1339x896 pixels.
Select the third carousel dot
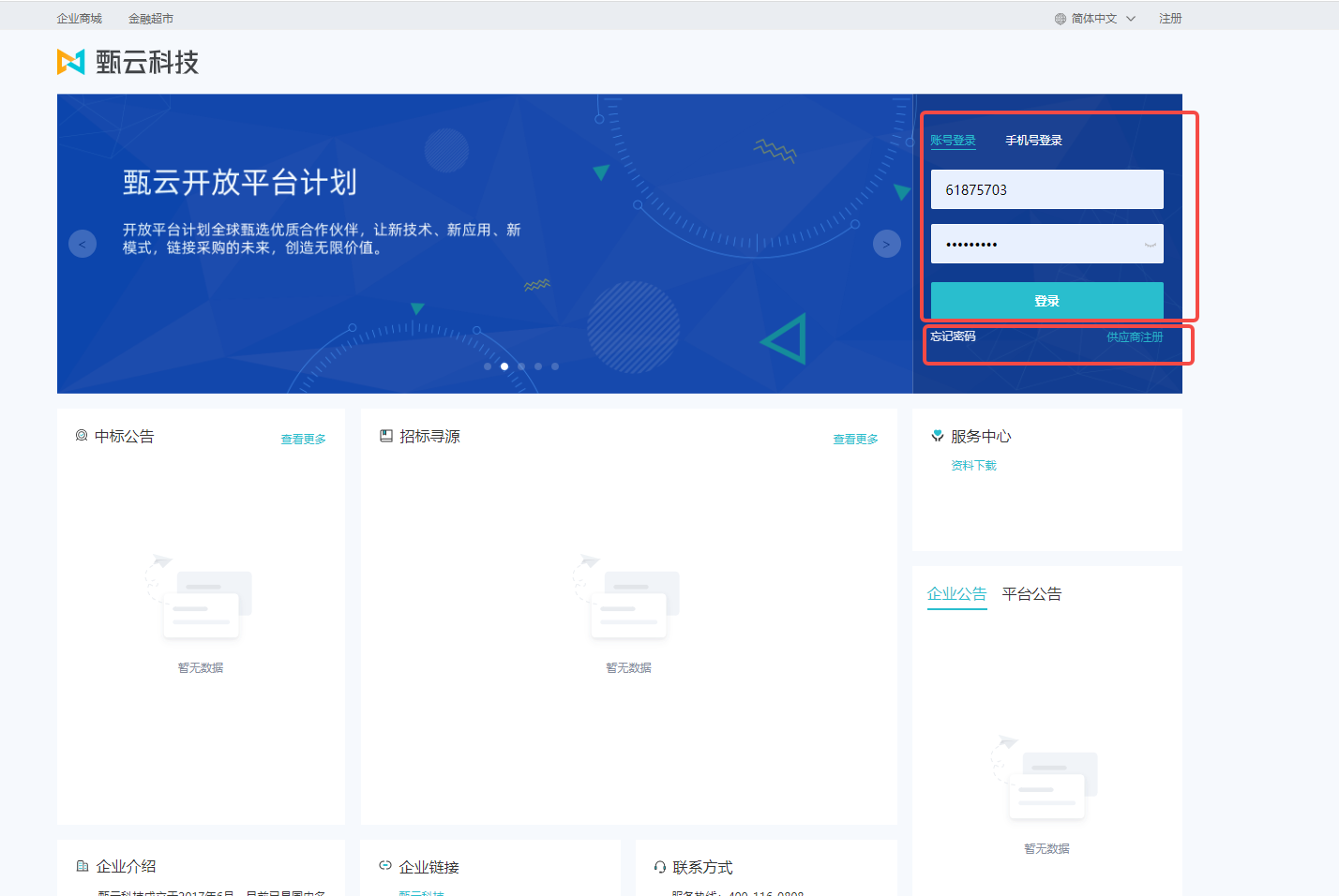coord(521,366)
